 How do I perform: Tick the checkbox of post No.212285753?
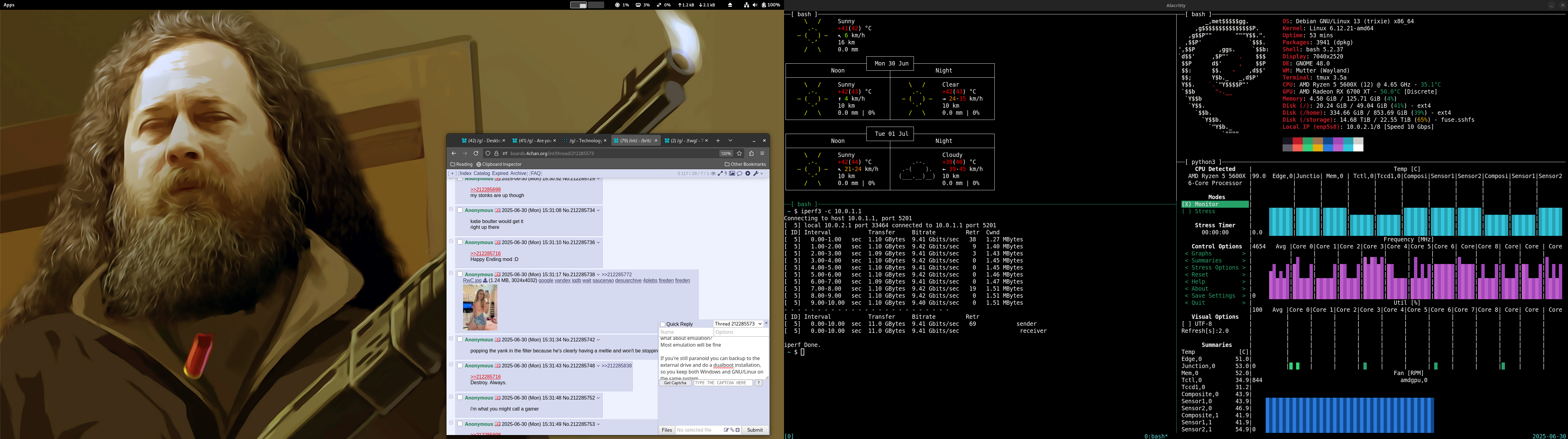460,424
